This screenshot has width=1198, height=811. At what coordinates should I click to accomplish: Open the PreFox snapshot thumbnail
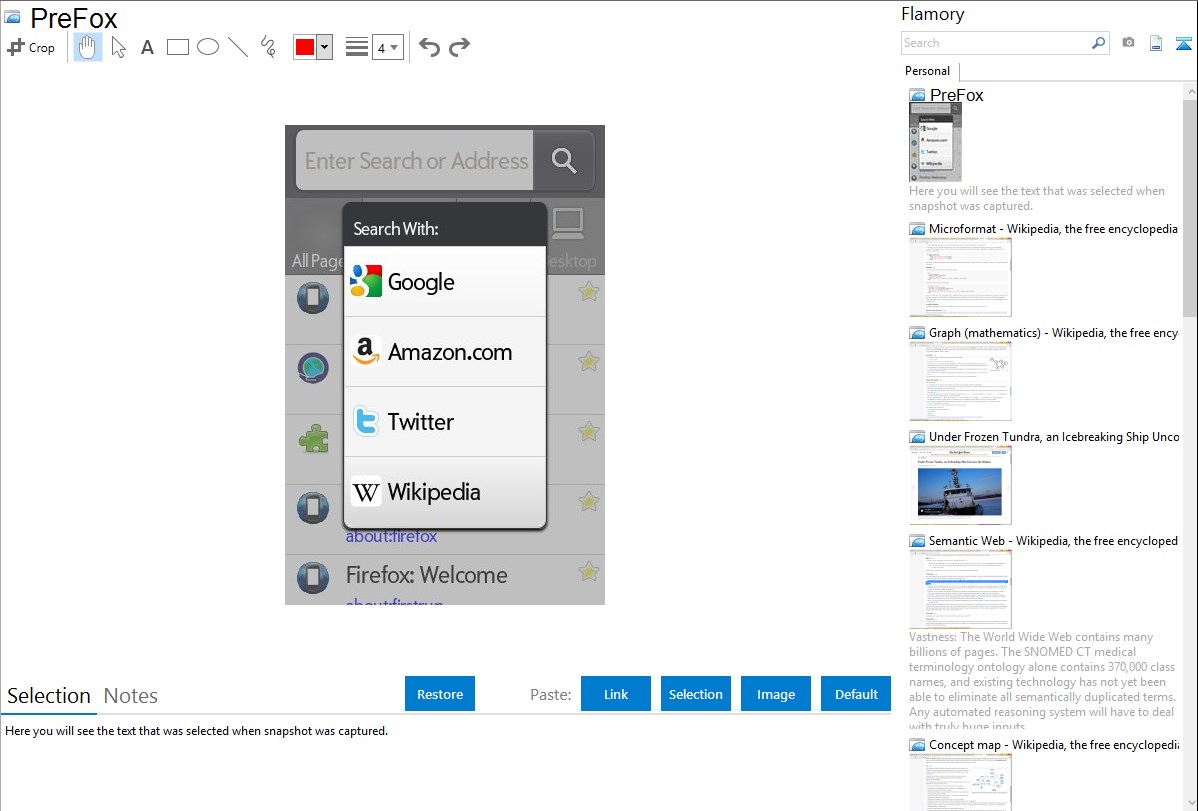[x=935, y=143]
